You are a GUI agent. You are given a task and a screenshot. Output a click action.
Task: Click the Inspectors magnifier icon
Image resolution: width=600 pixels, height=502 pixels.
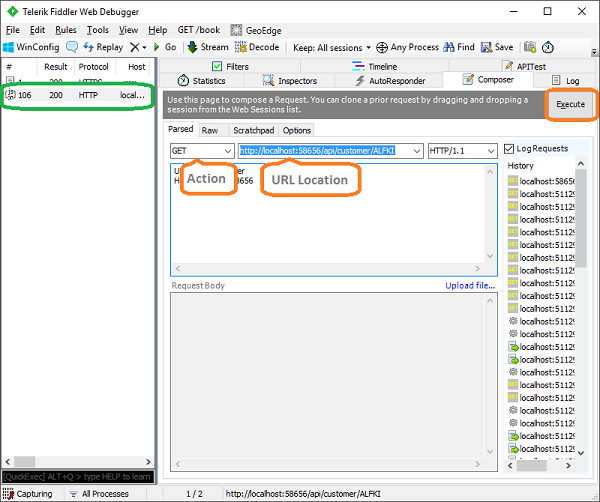[268, 80]
